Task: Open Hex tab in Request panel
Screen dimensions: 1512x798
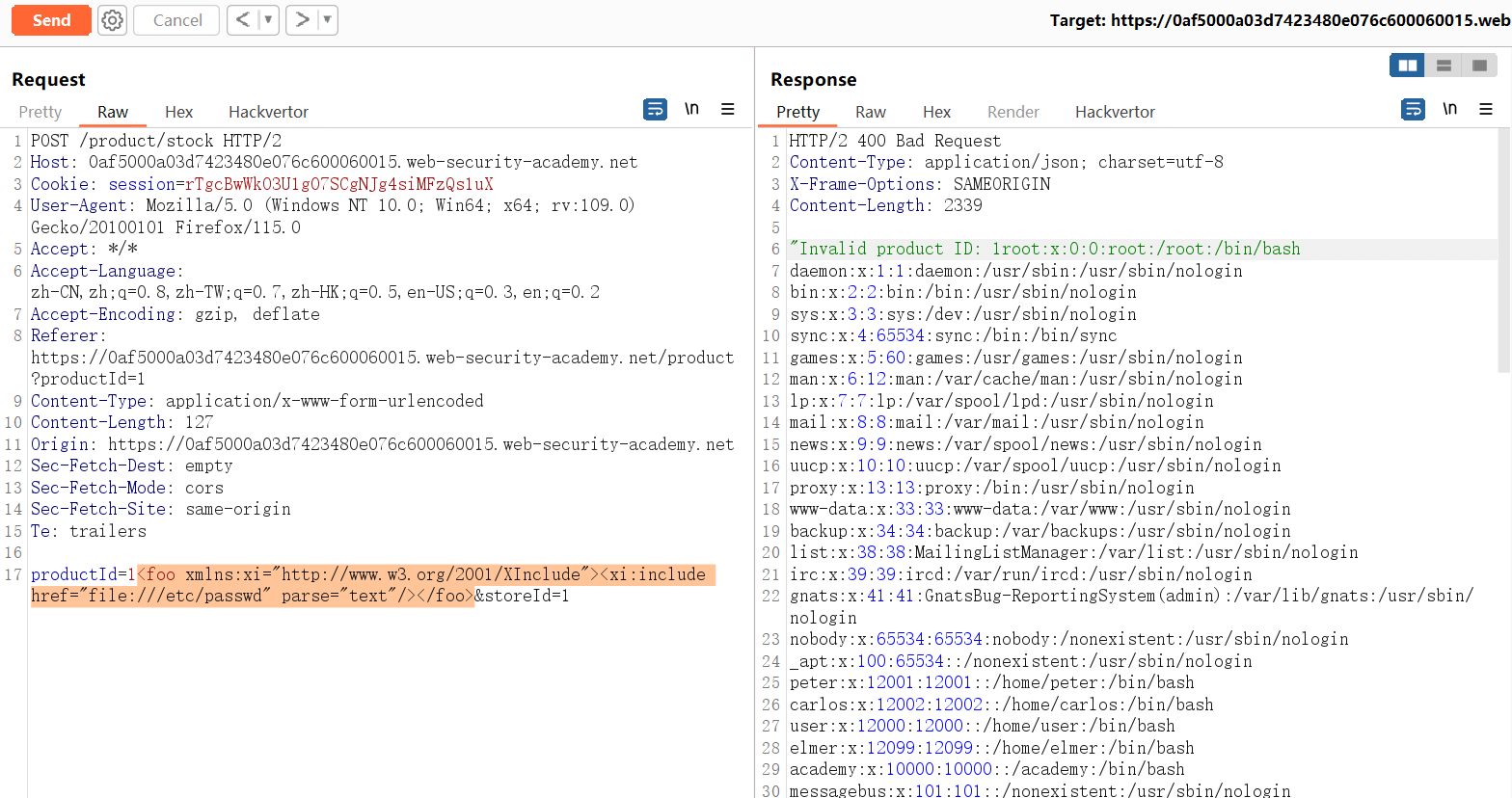Action: click(x=178, y=112)
